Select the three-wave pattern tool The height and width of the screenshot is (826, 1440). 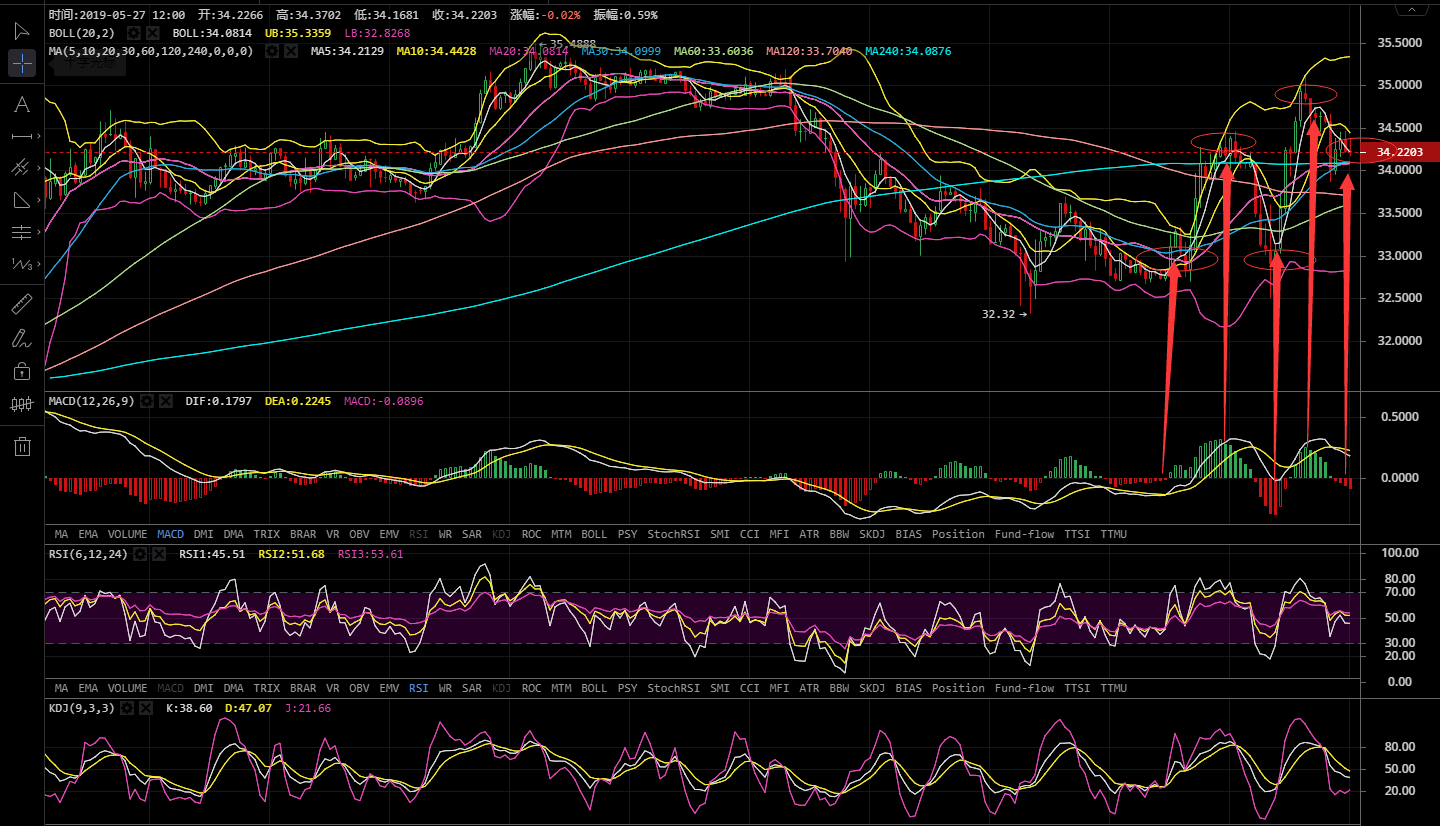coord(22,264)
